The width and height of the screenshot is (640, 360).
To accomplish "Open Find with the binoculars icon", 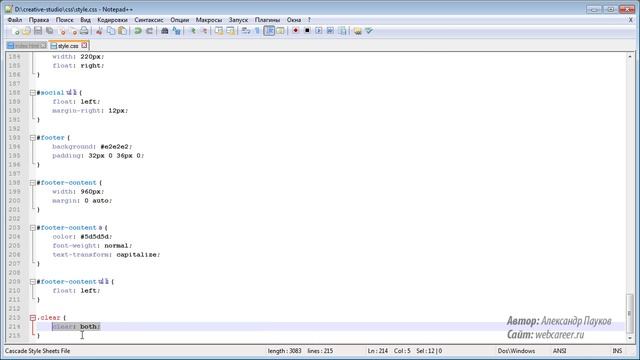I will click(165, 31).
